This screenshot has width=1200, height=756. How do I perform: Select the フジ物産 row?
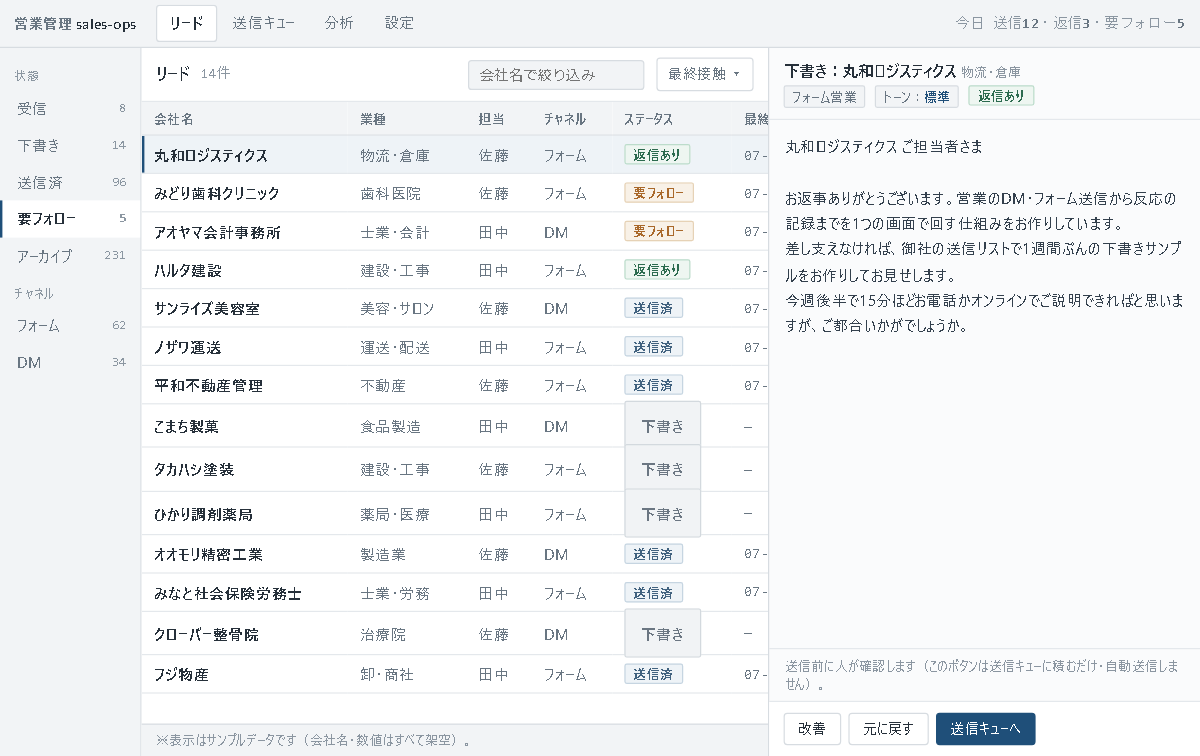pyautogui.click(x=455, y=674)
